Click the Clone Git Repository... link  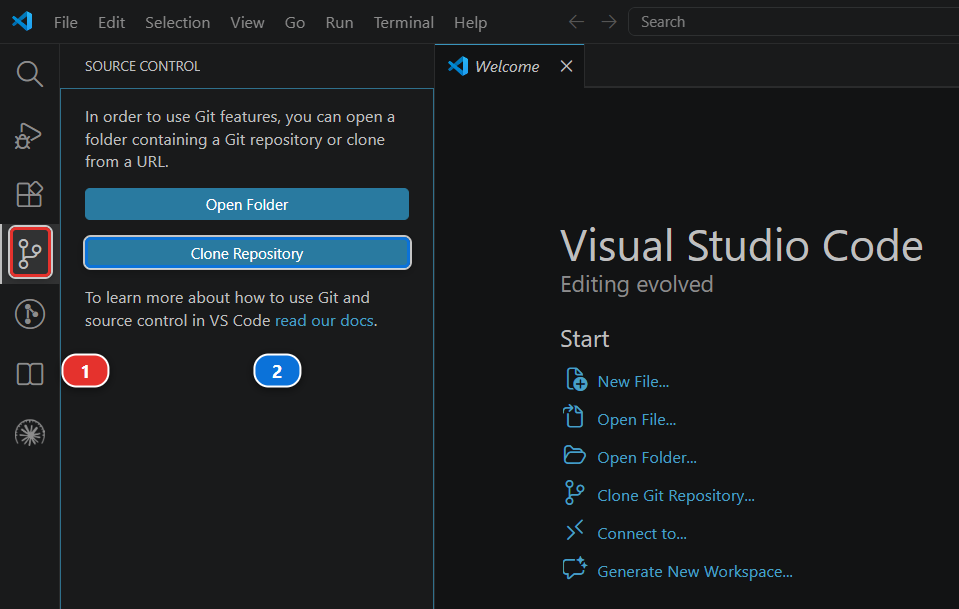(x=676, y=495)
